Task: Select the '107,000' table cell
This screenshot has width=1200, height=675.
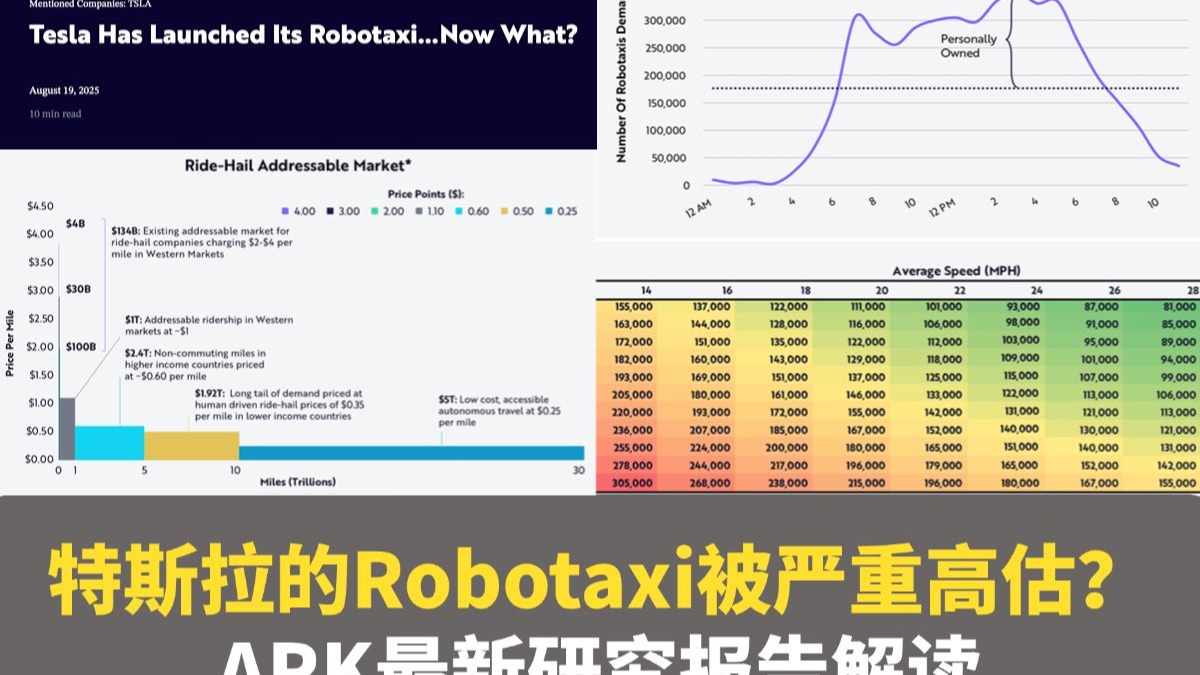Action: tap(1099, 377)
